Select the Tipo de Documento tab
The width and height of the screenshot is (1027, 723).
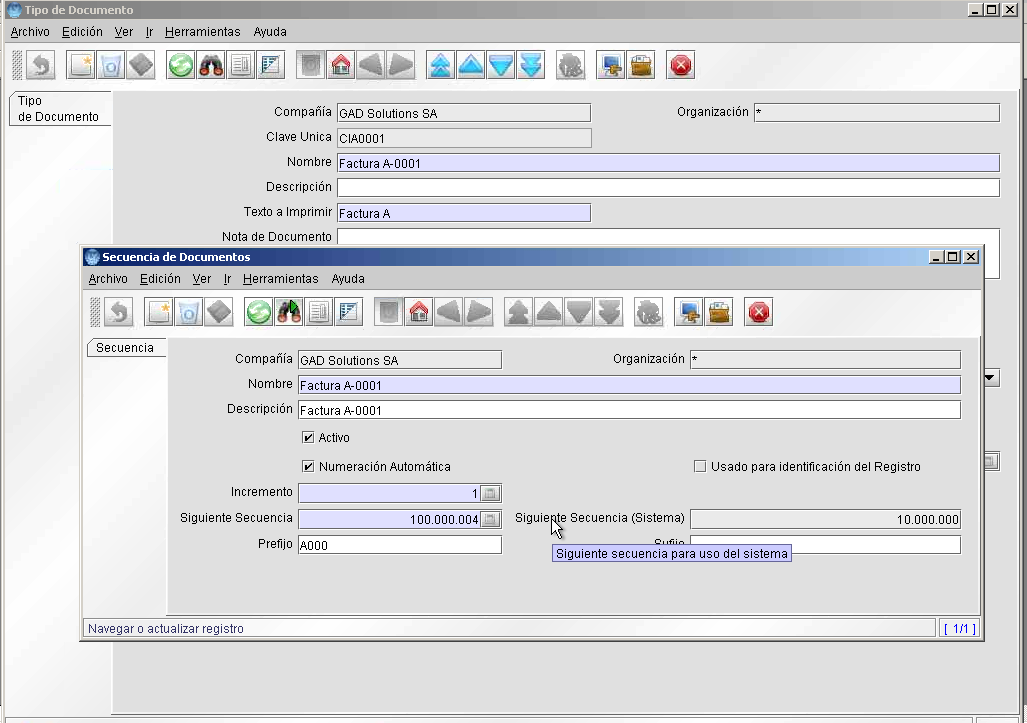click(59, 109)
